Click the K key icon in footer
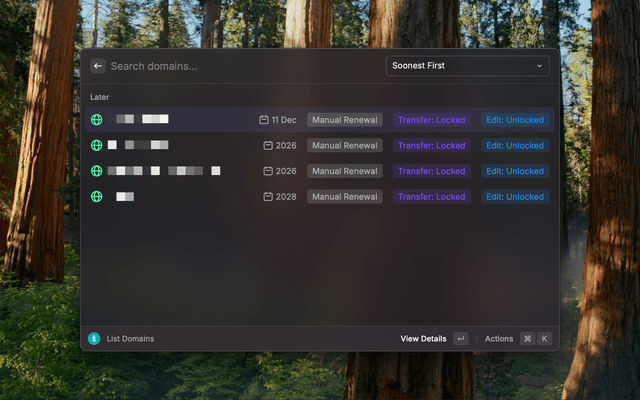Viewport: 640px width, 400px height. tap(545, 339)
